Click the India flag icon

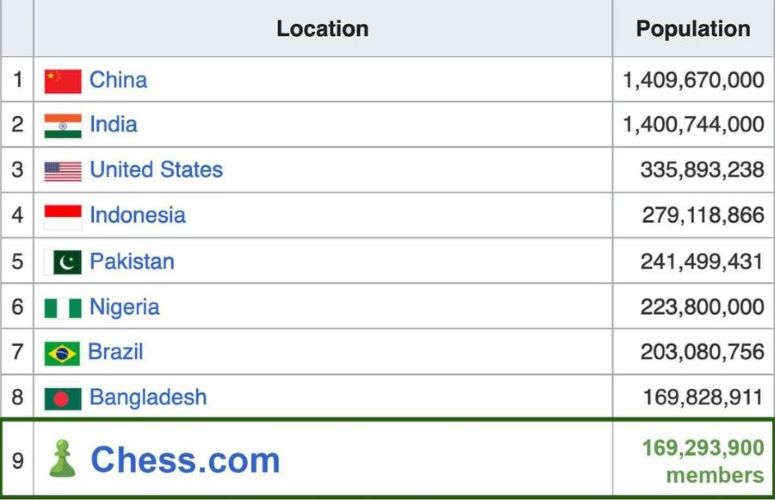pos(62,126)
